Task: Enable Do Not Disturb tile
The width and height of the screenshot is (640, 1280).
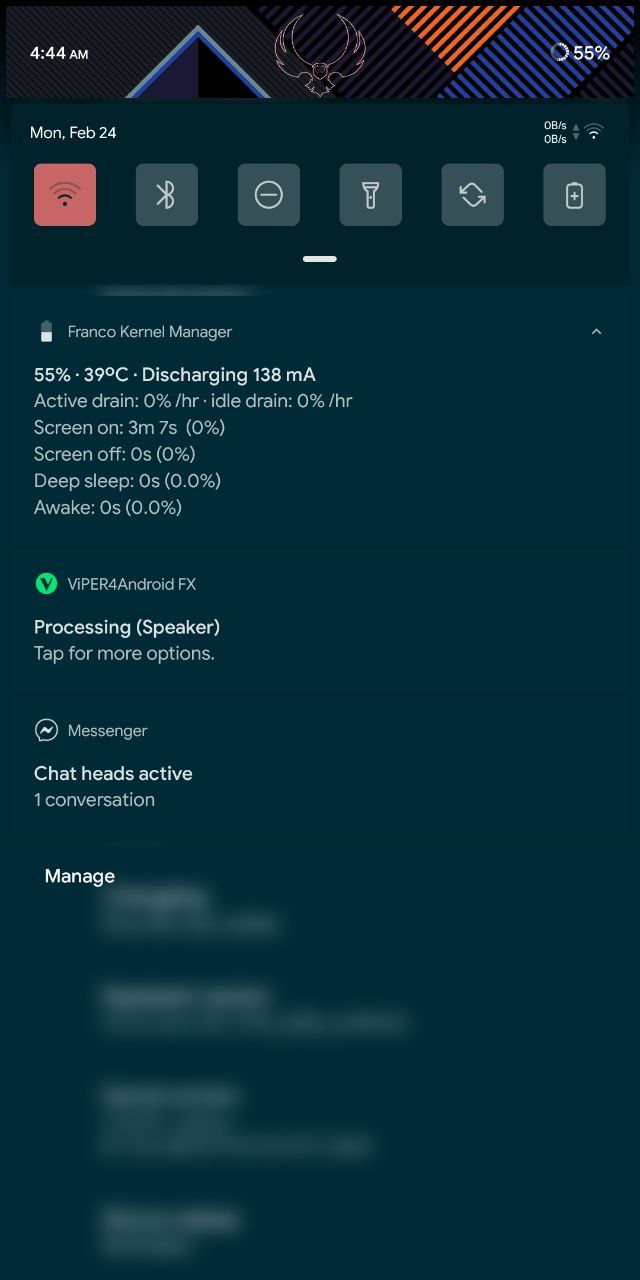Action: [x=269, y=195]
